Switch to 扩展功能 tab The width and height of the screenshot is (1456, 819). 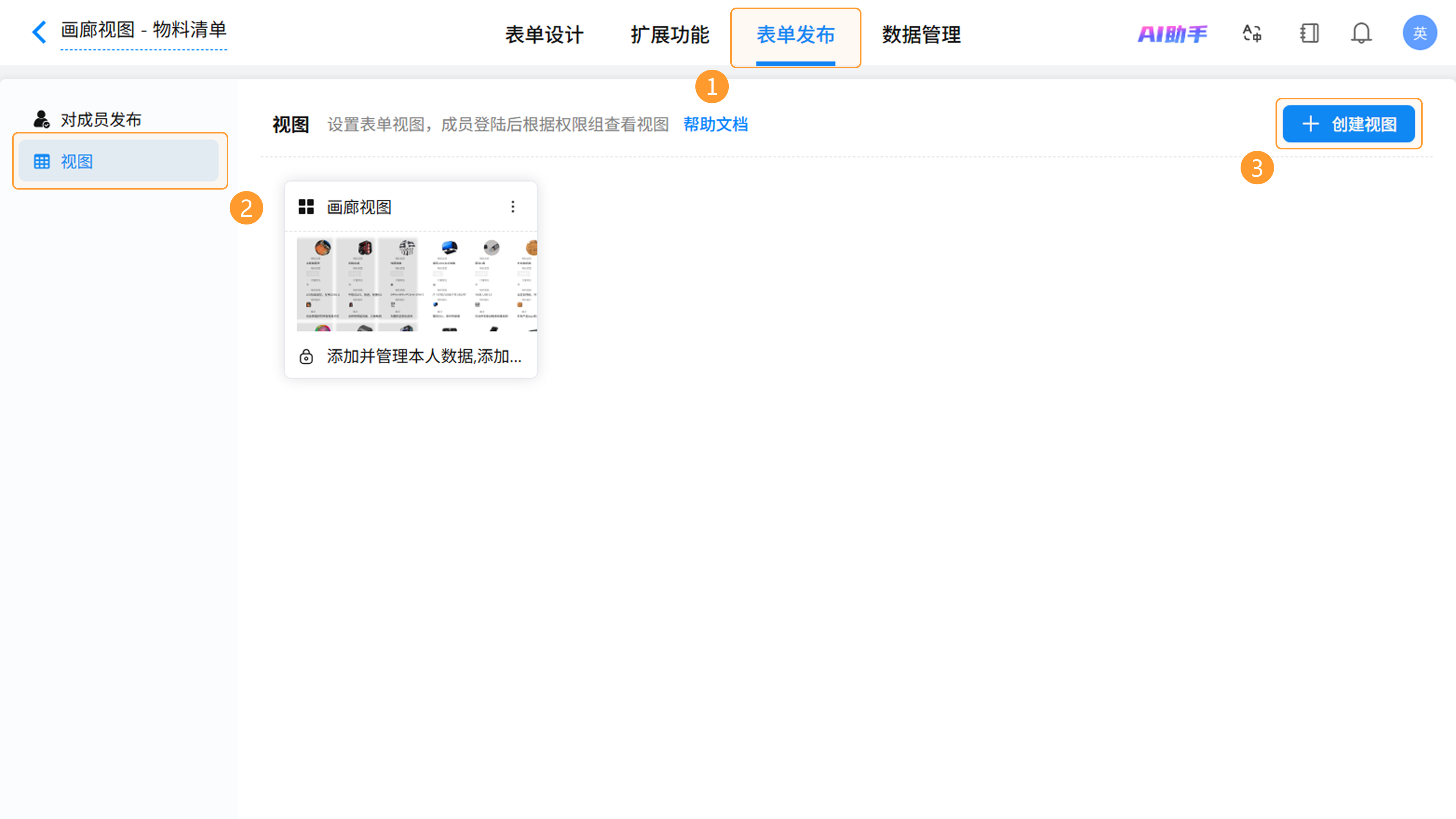pyautogui.click(x=670, y=35)
